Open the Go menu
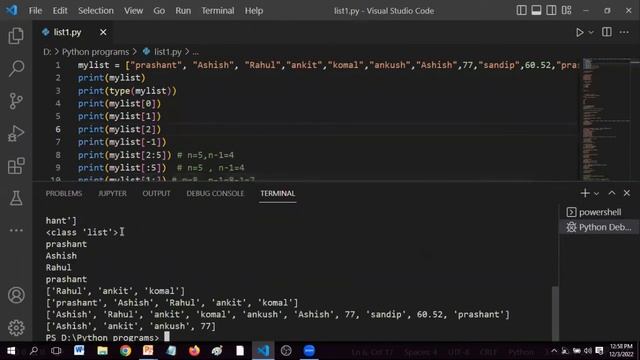The height and width of the screenshot is (360, 640). click(159, 11)
